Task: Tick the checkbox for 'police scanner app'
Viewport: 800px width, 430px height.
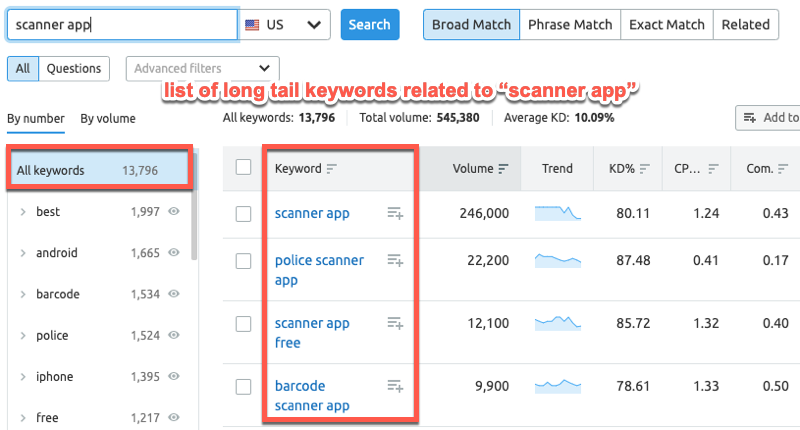Action: 244,261
